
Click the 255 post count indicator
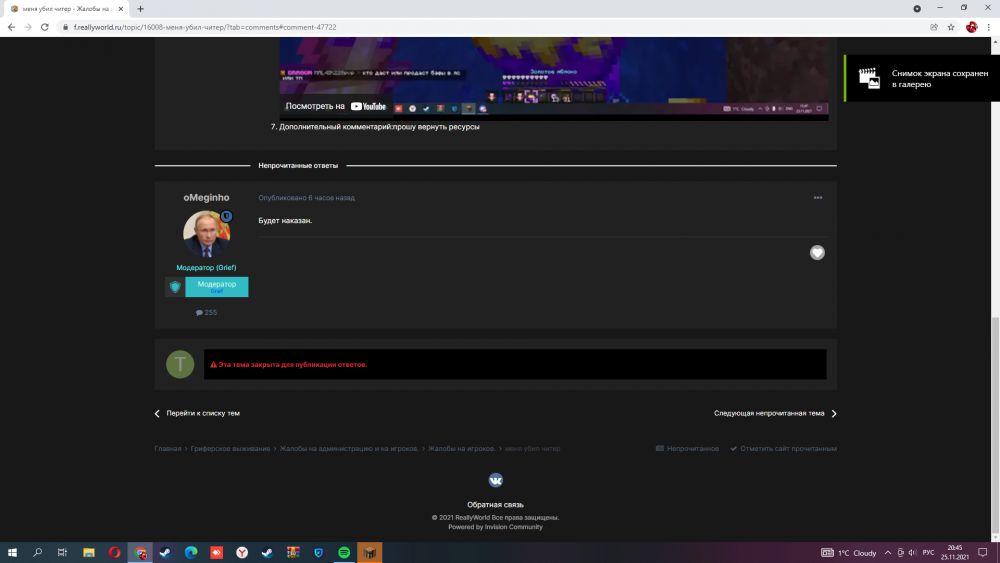pos(206,312)
